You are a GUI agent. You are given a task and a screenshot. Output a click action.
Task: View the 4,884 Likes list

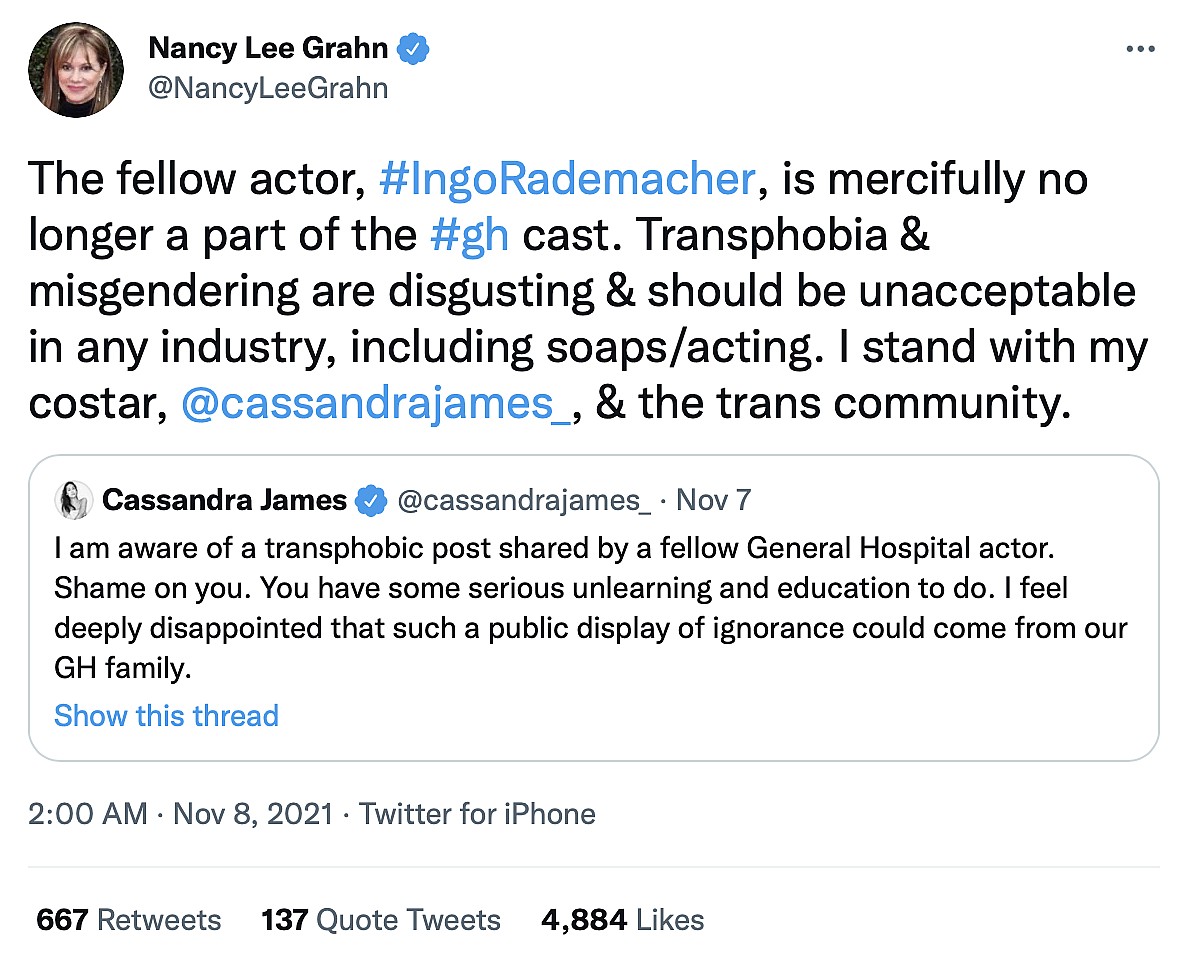pos(622,920)
